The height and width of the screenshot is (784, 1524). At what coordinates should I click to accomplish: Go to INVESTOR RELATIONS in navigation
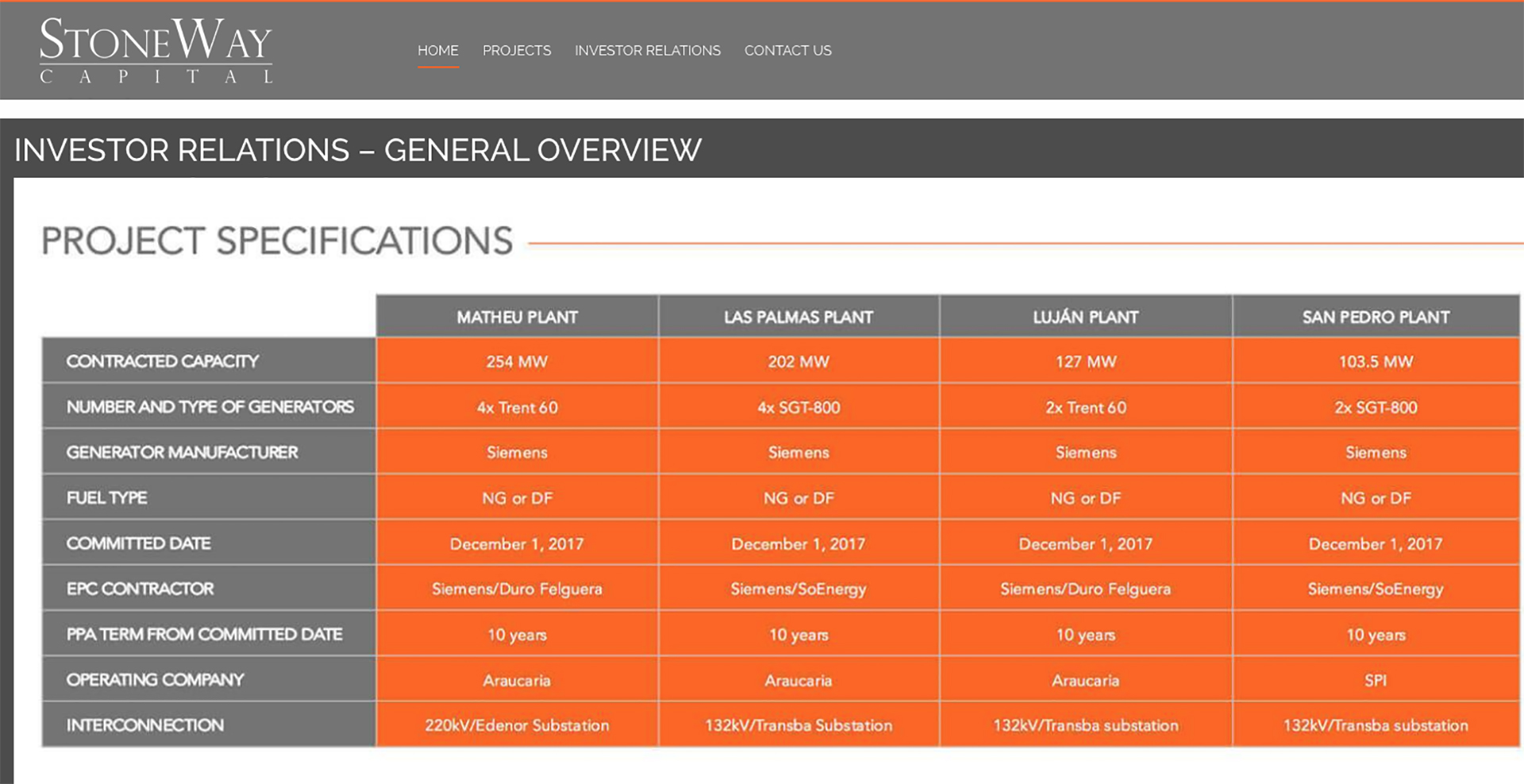(x=648, y=50)
